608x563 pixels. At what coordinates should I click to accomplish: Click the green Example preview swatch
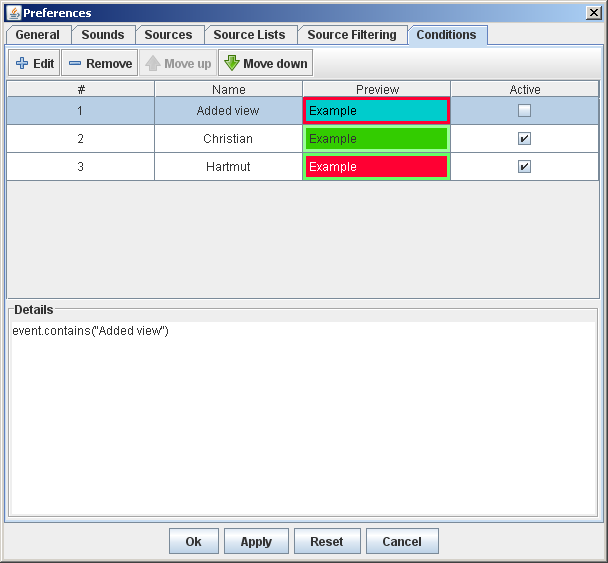coord(376,139)
